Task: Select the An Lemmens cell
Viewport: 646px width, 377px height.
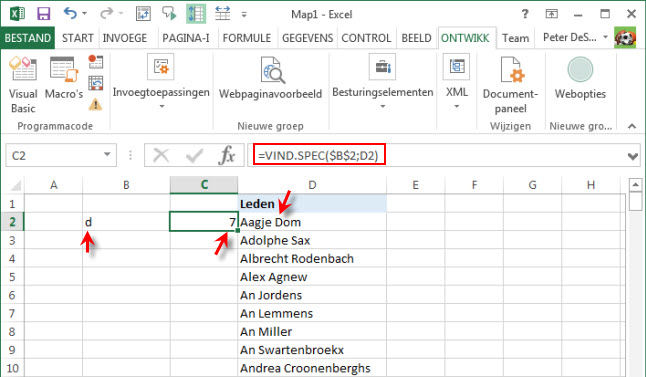Action: point(312,313)
